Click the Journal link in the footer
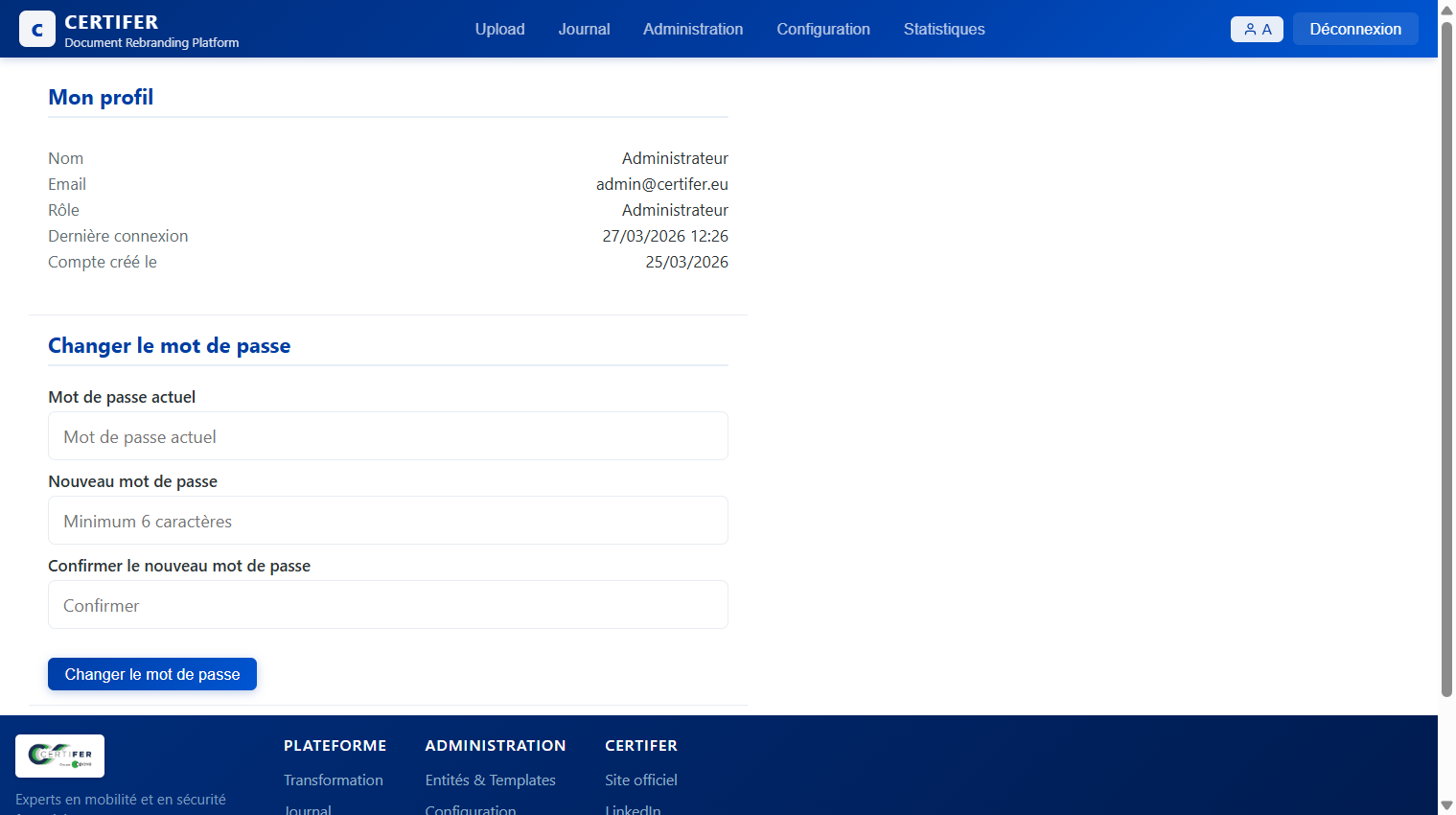The image size is (1456, 815). (x=306, y=810)
